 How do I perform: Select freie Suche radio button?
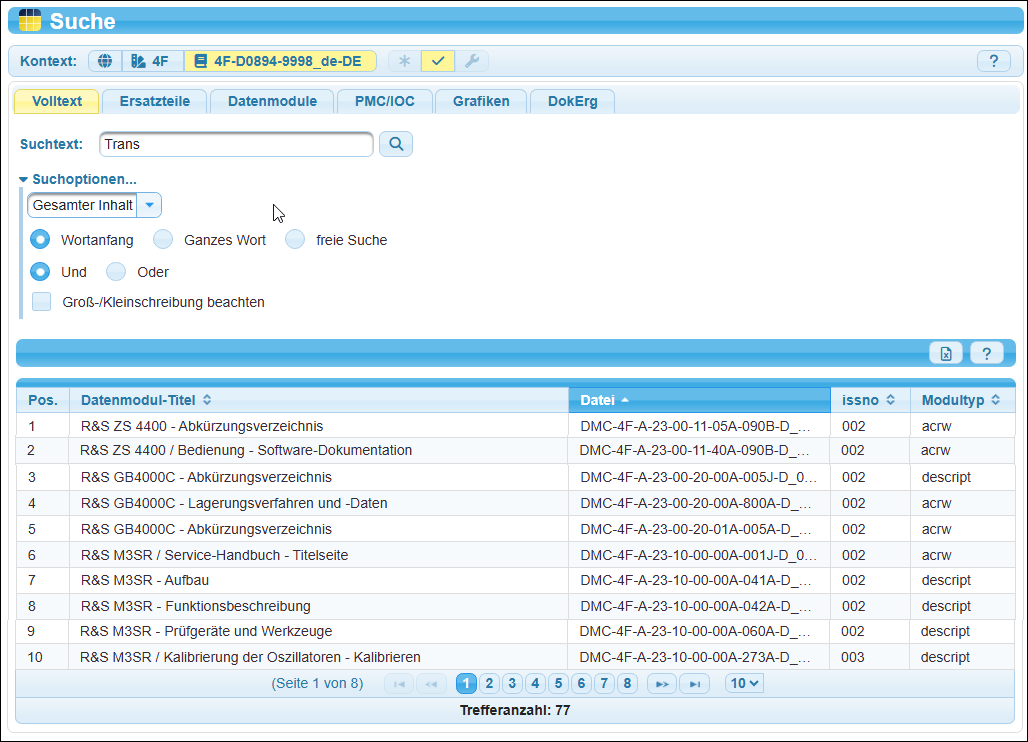click(x=295, y=239)
